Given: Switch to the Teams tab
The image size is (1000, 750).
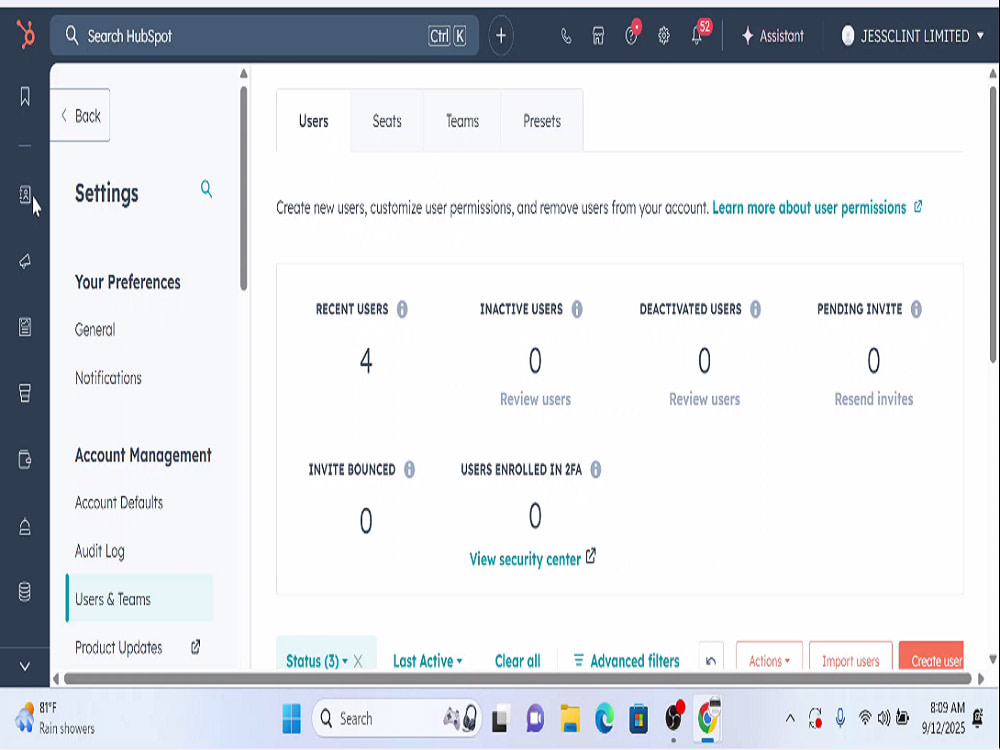Looking at the screenshot, I should (462, 121).
